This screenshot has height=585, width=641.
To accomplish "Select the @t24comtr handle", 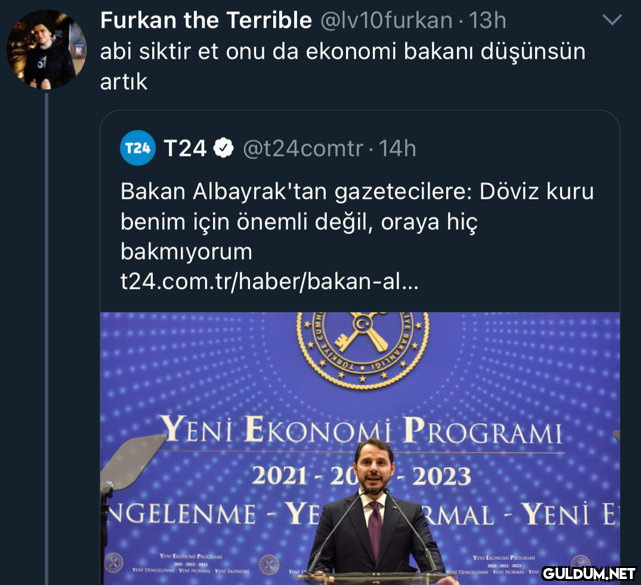I will tap(303, 149).
